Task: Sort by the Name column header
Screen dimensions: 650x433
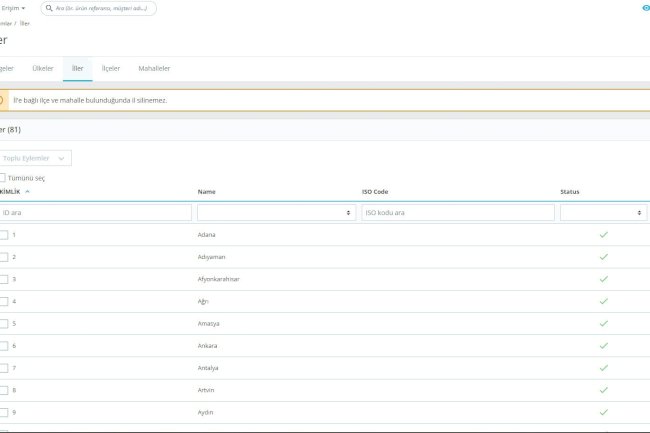Action: [206, 191]
